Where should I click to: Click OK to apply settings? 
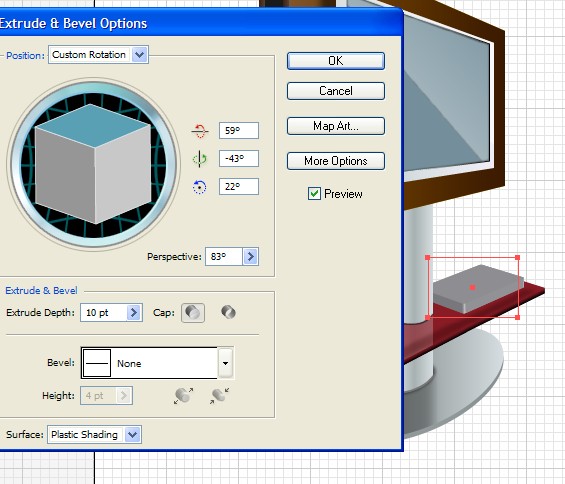point(336,61)
